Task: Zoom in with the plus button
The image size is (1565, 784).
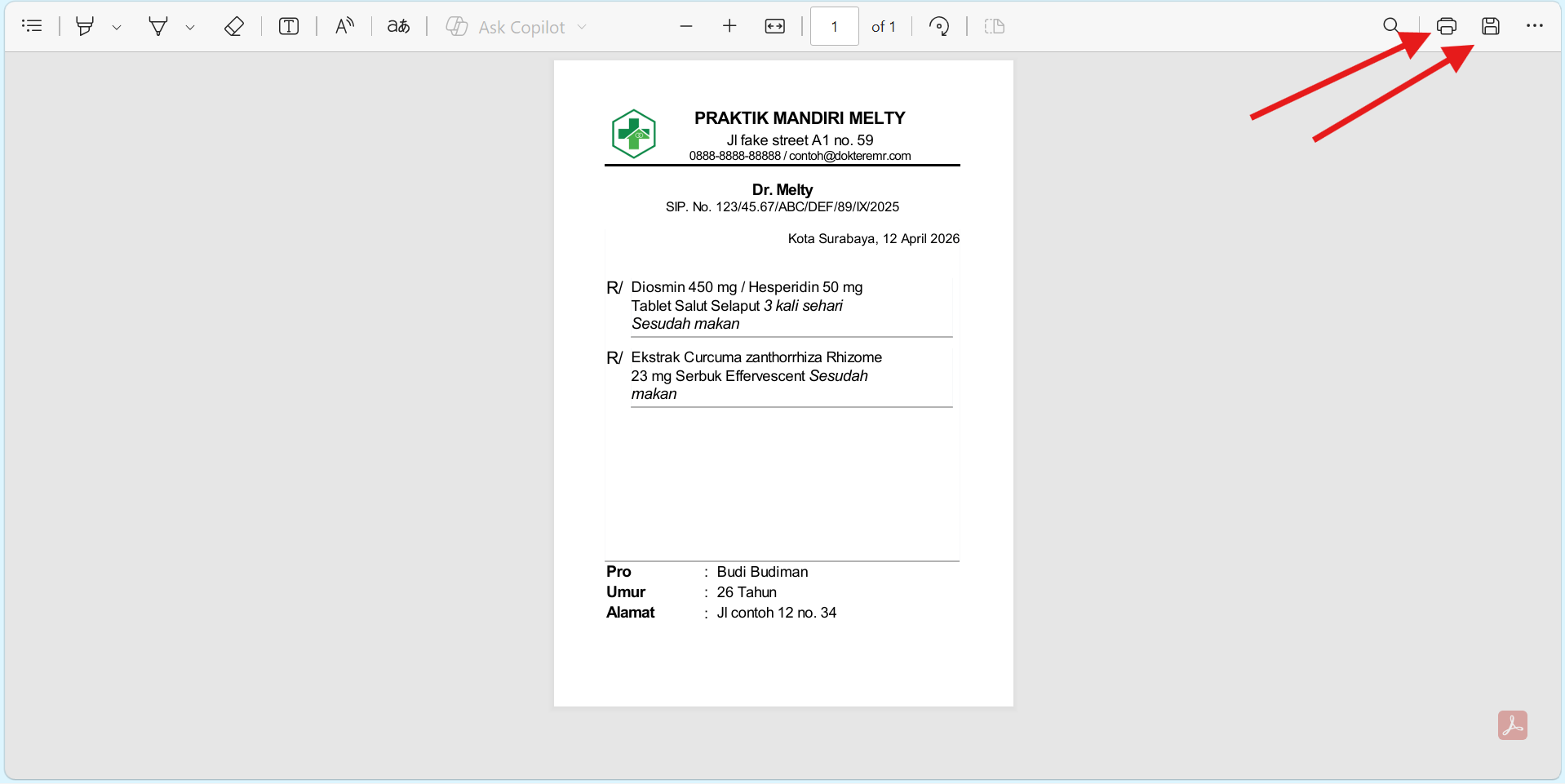Action: pos(729,26)
